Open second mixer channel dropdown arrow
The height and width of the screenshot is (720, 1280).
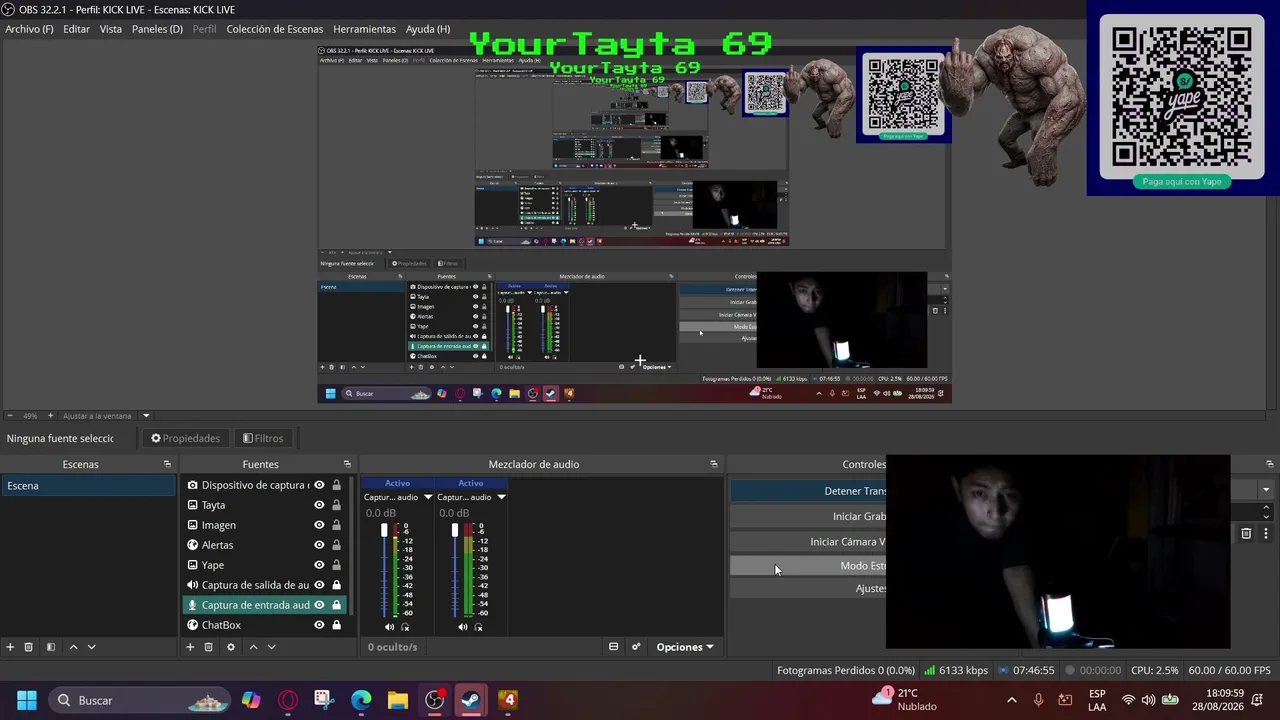[501, 497]
